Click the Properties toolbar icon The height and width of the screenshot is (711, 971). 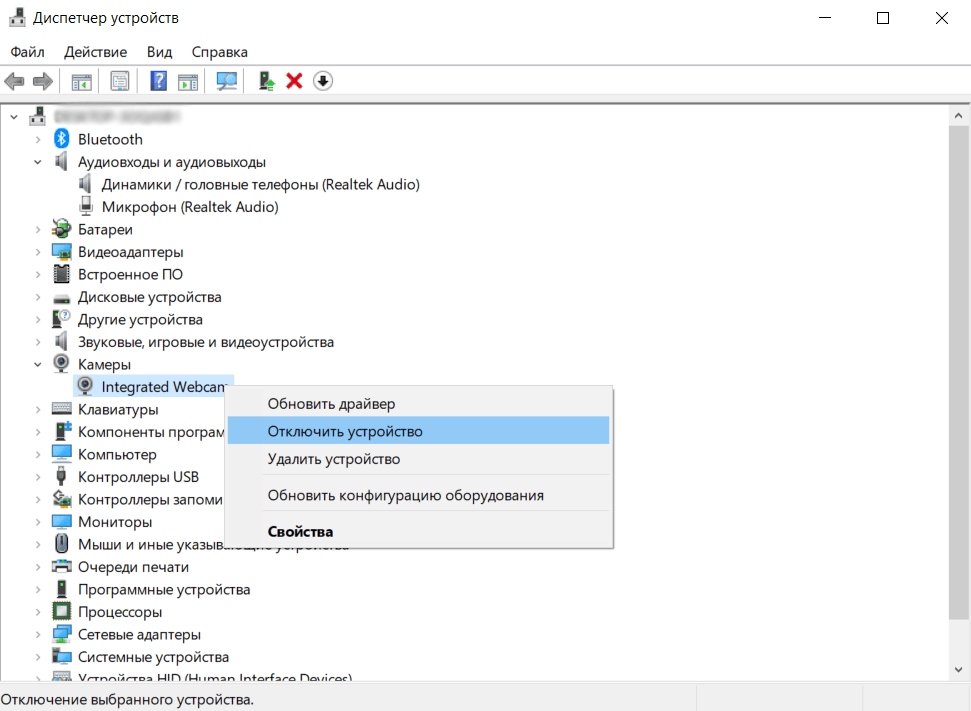tap(119, 80)
